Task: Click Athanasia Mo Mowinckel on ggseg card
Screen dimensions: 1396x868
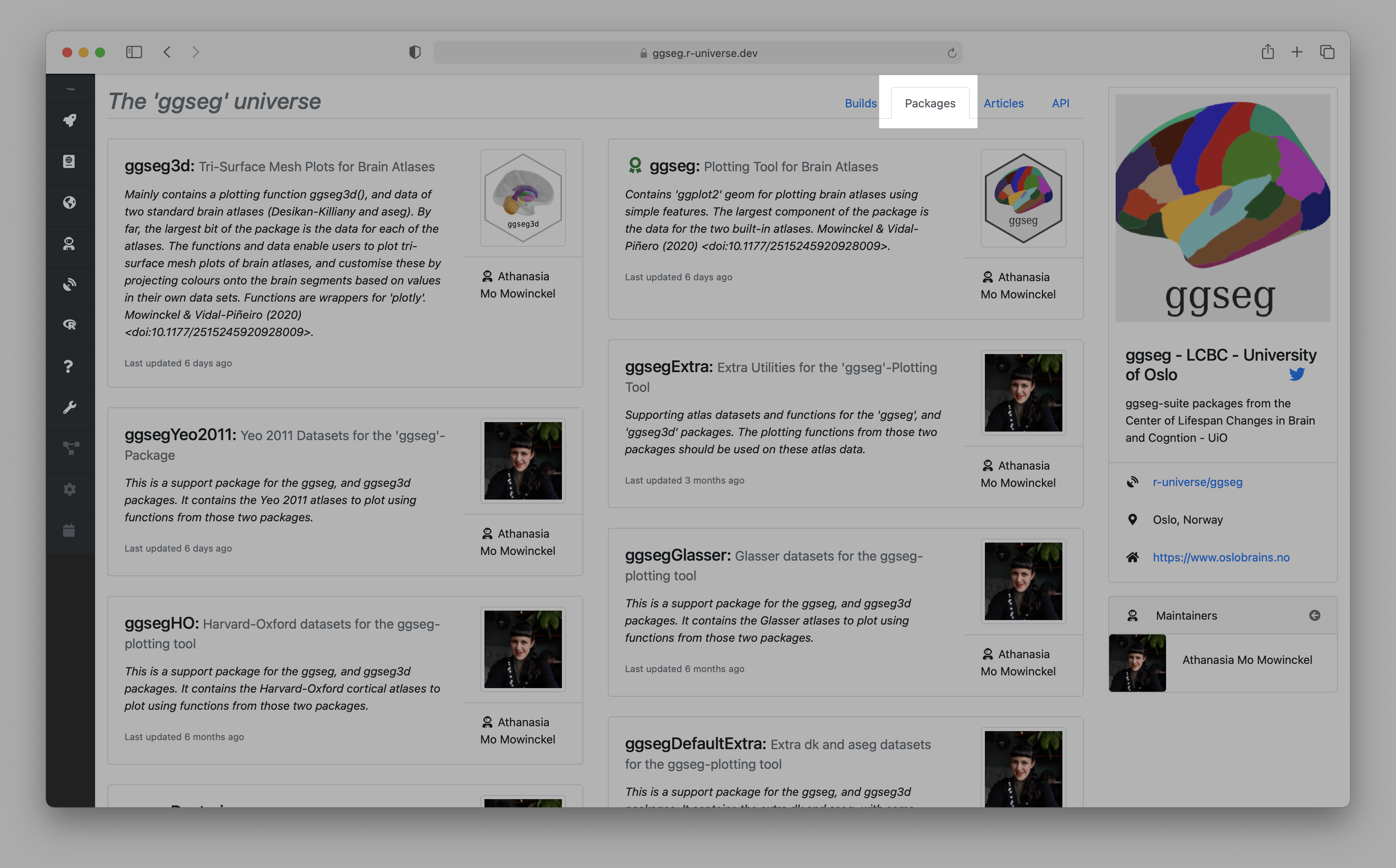Action: tap(1018, 285)
